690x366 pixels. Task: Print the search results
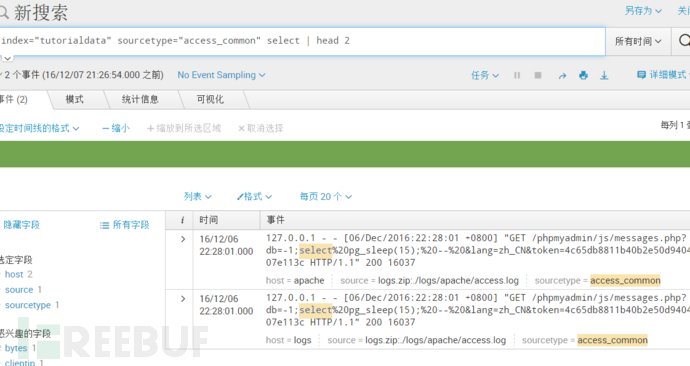click(x=584, y=75)
